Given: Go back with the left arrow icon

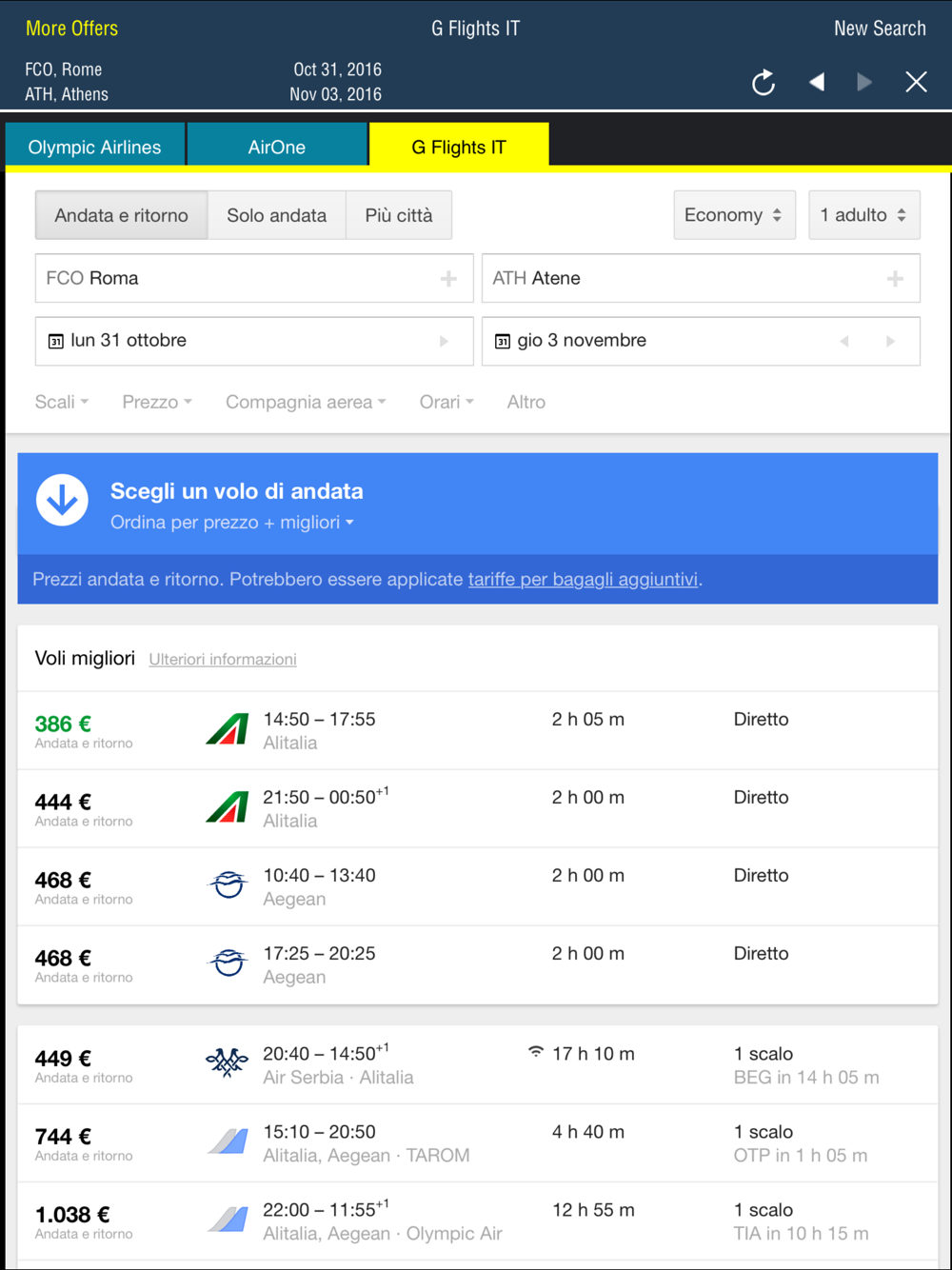Looking at the screenshot, I should click(x=816, y=82).
